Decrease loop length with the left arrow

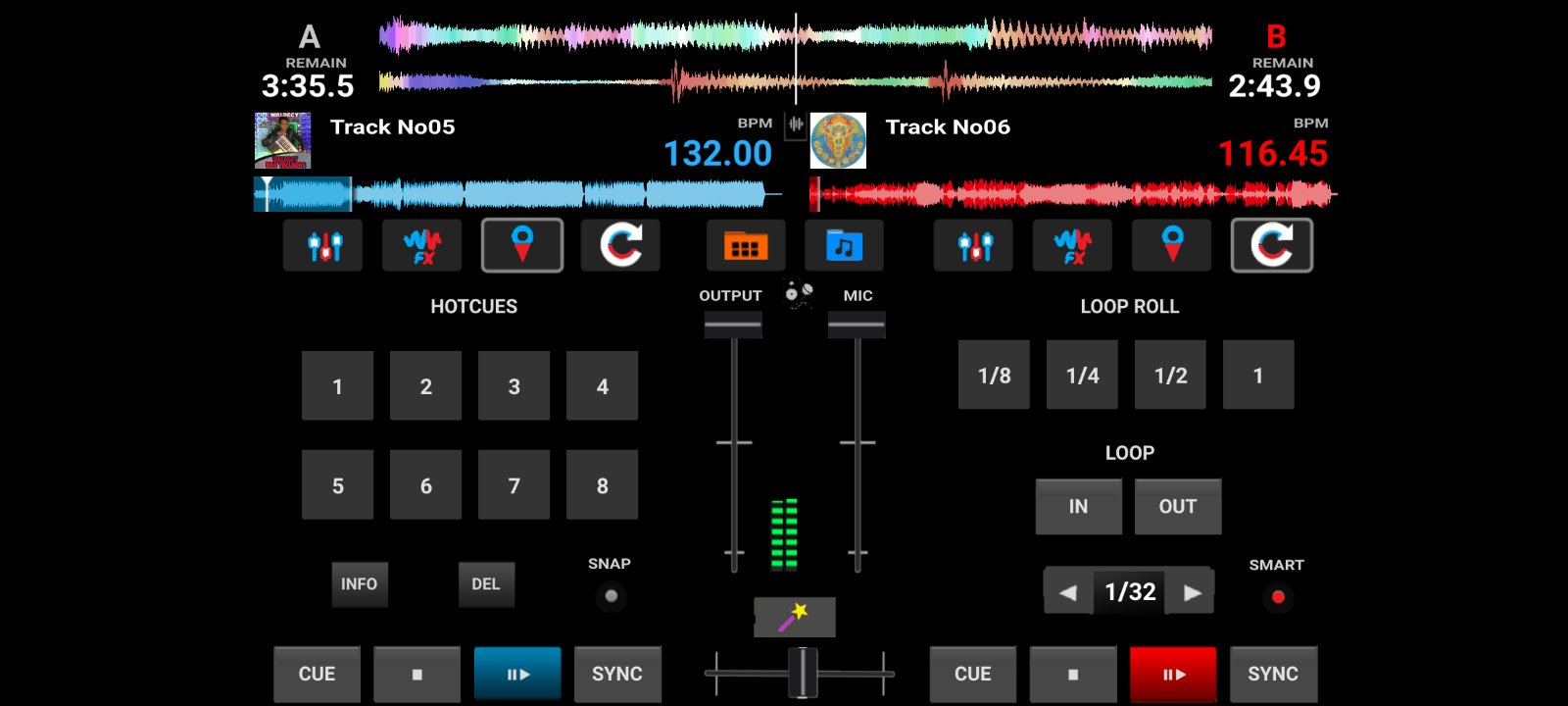click(1068, 592)
